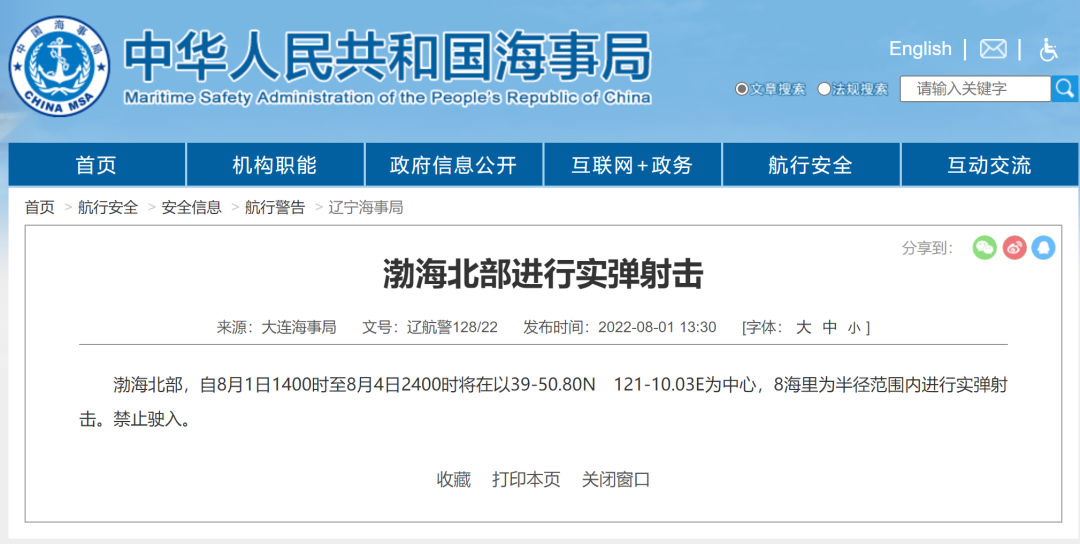Open the 政府信息公开 navigation menu
The width and height of the screenshot is (1080, 544).
click(453, 165)
